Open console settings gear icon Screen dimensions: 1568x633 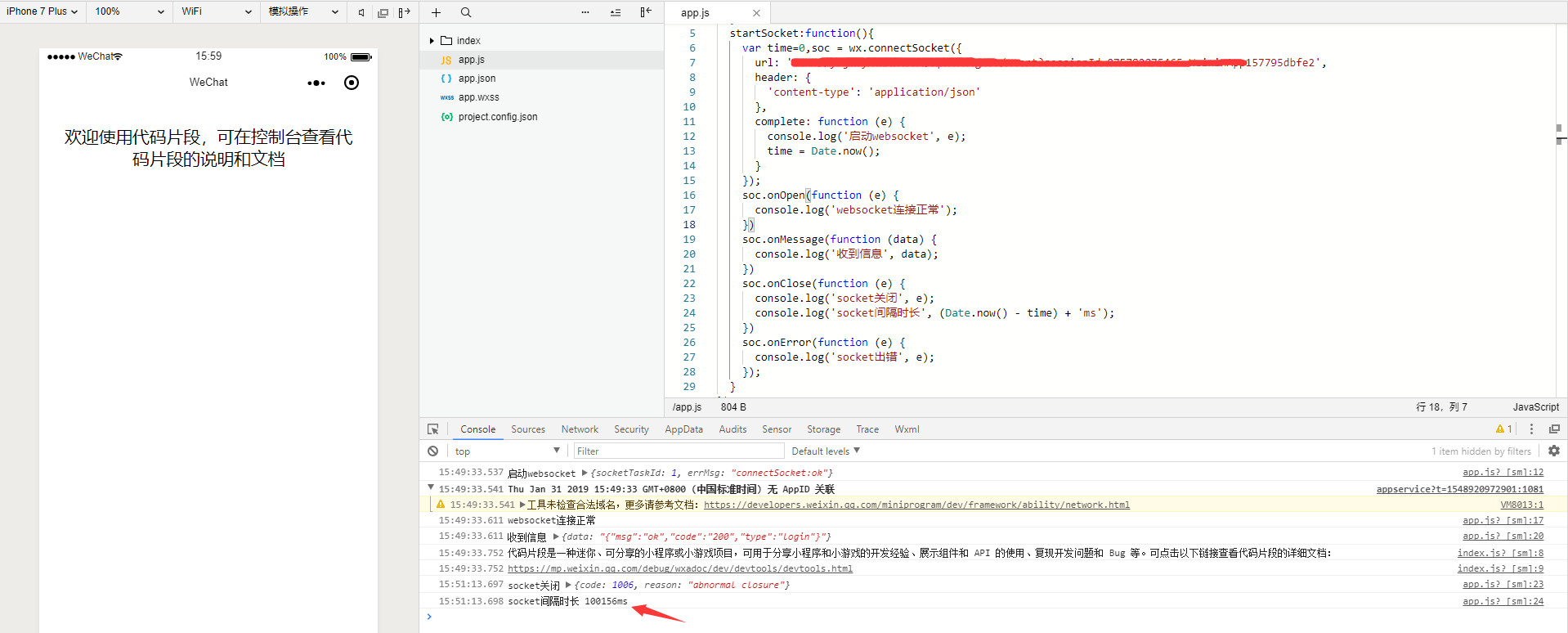coord(1554,451)
